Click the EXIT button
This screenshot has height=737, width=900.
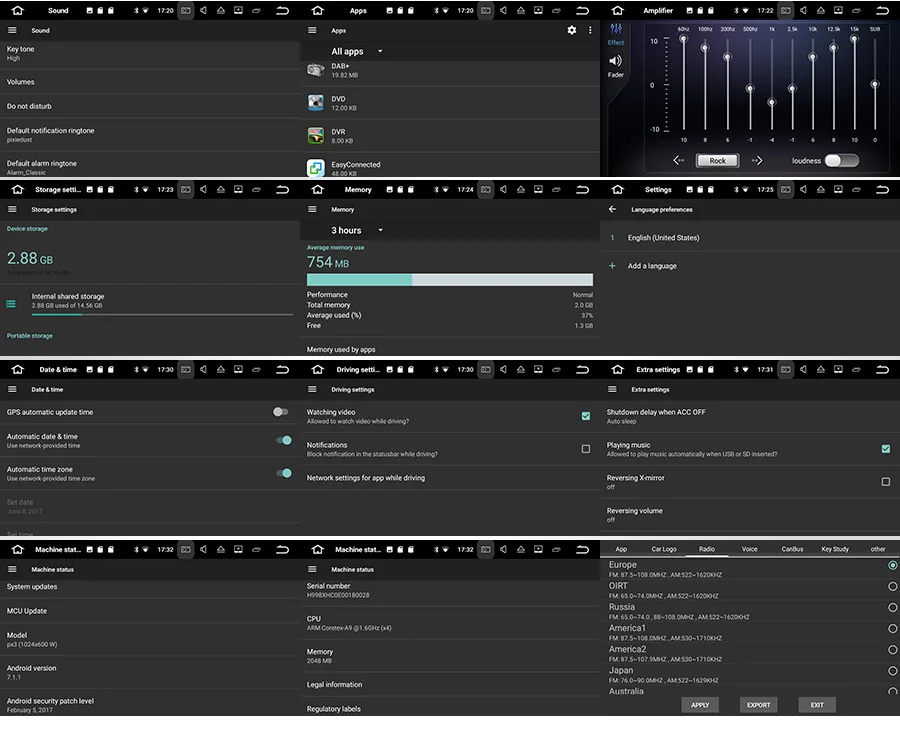point(817,705)
